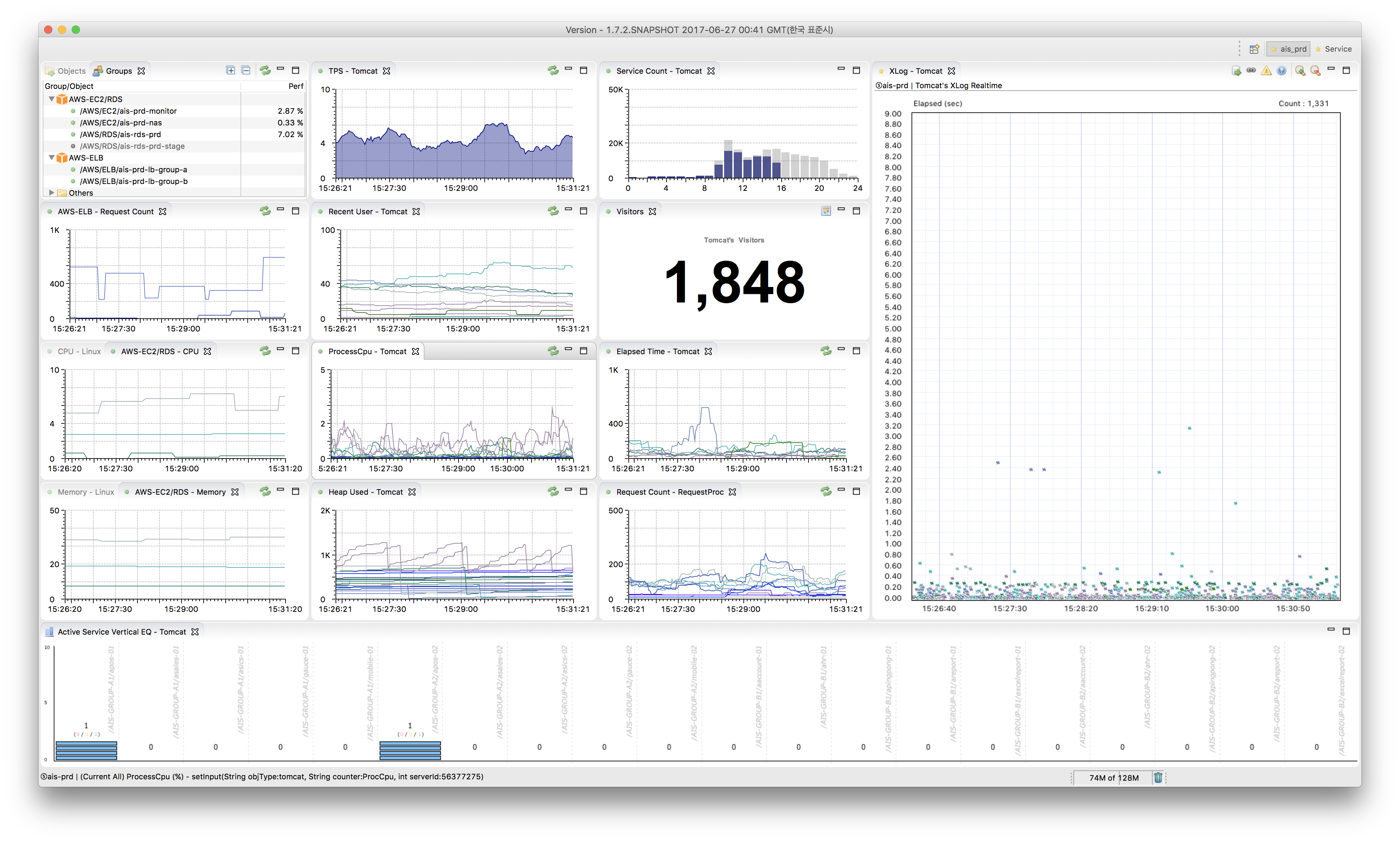
Task: Run garbage collection trash icon
Action: click(x=1158, y=777)
